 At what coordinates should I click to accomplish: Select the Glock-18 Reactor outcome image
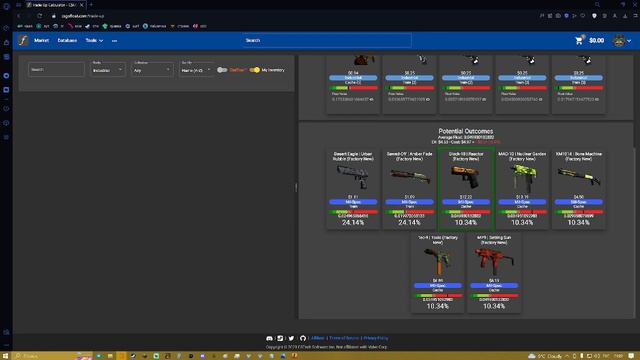coord(466,177)
